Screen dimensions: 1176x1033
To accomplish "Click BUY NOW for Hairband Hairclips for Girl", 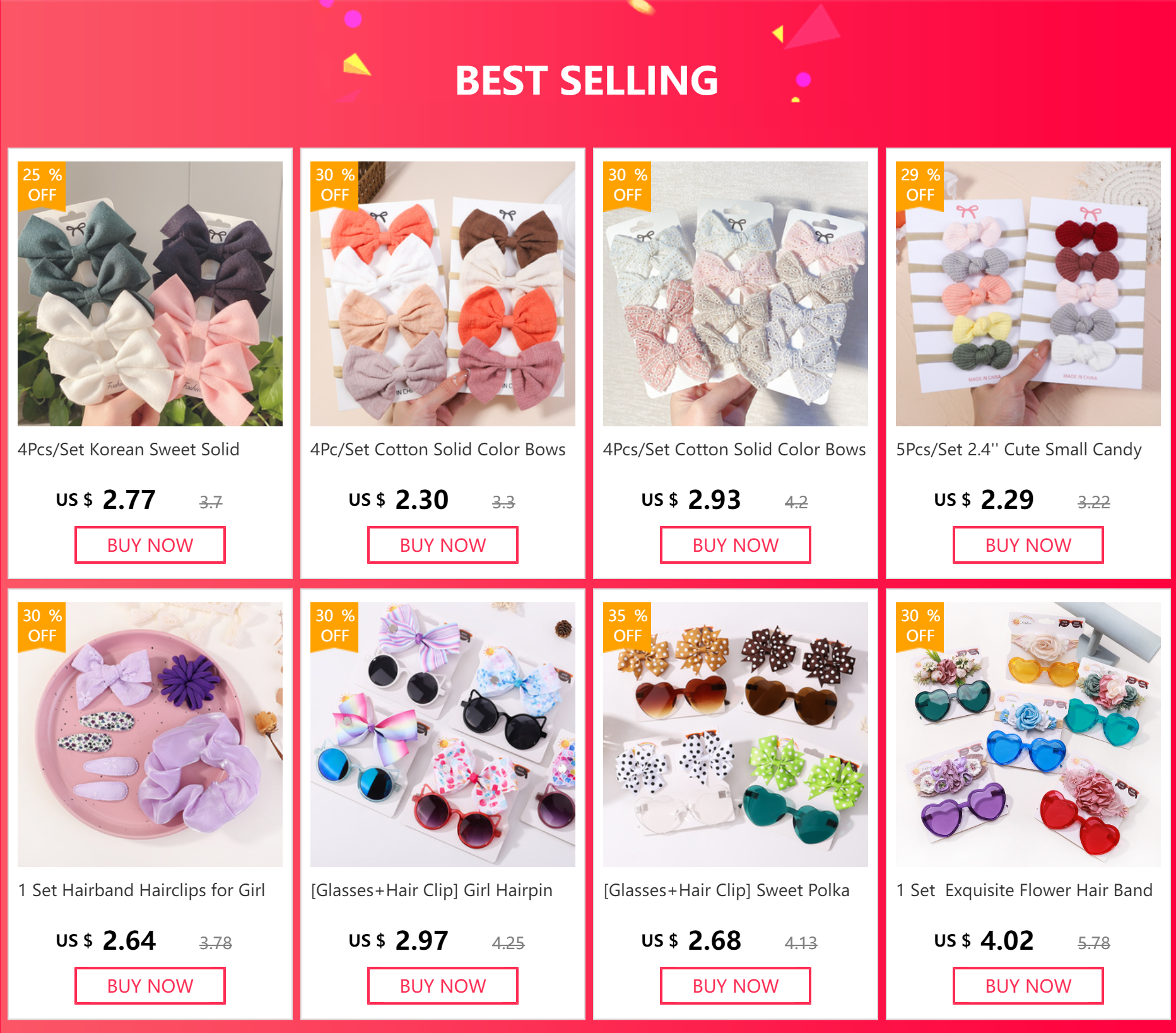I will (x=150, y=986).
